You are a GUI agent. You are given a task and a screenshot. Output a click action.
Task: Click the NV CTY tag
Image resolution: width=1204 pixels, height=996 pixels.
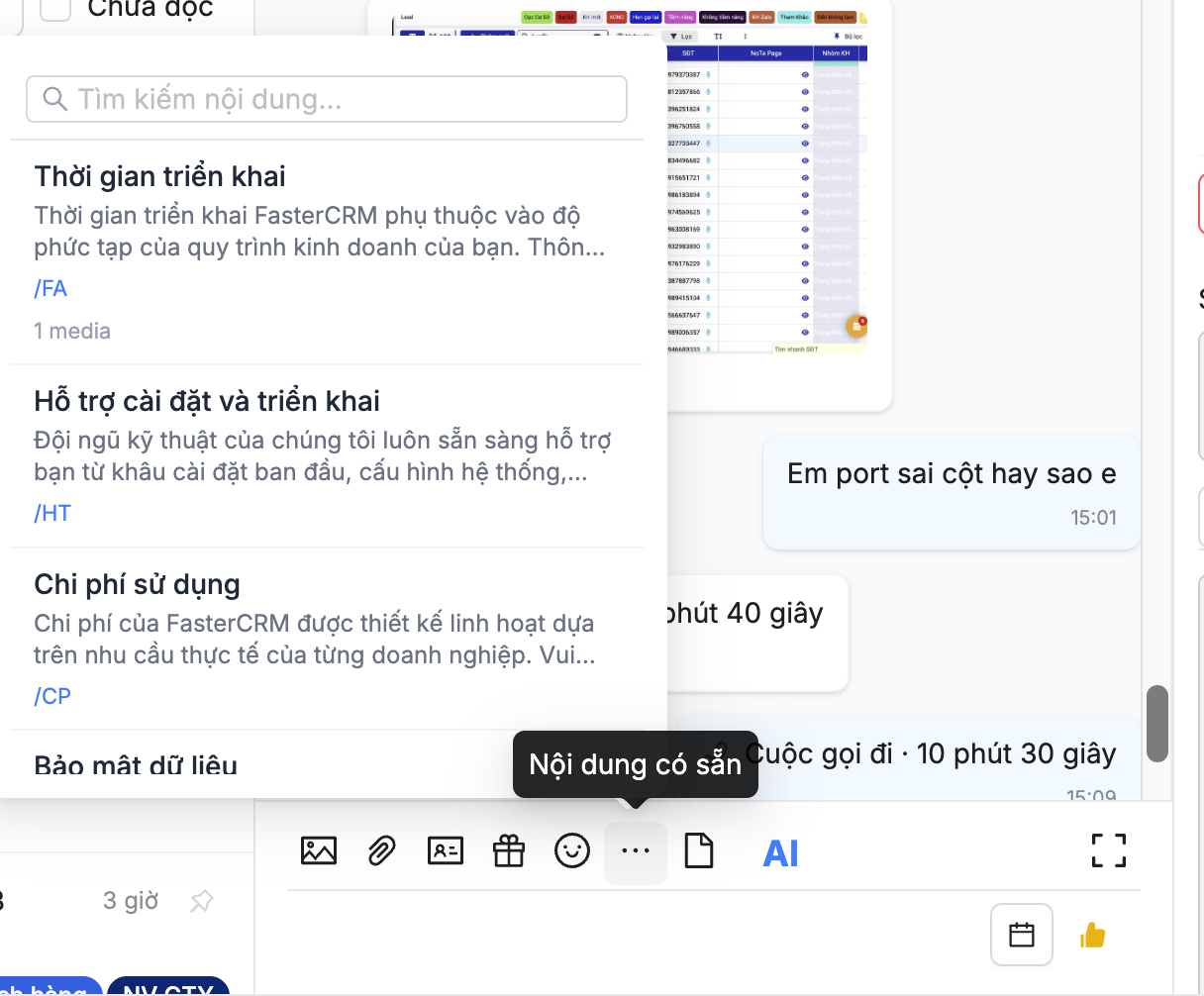[x=168, y=987]
